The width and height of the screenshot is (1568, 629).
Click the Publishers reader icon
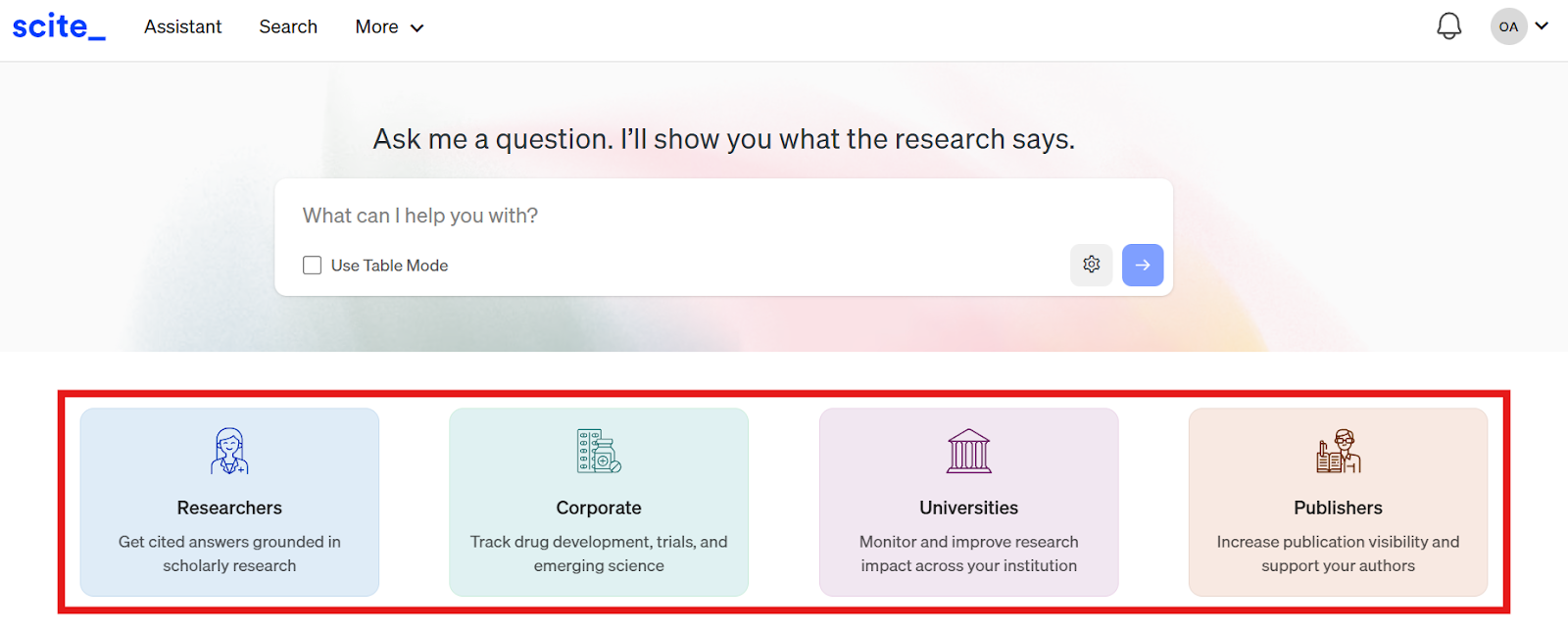[x=1339, y=451]
